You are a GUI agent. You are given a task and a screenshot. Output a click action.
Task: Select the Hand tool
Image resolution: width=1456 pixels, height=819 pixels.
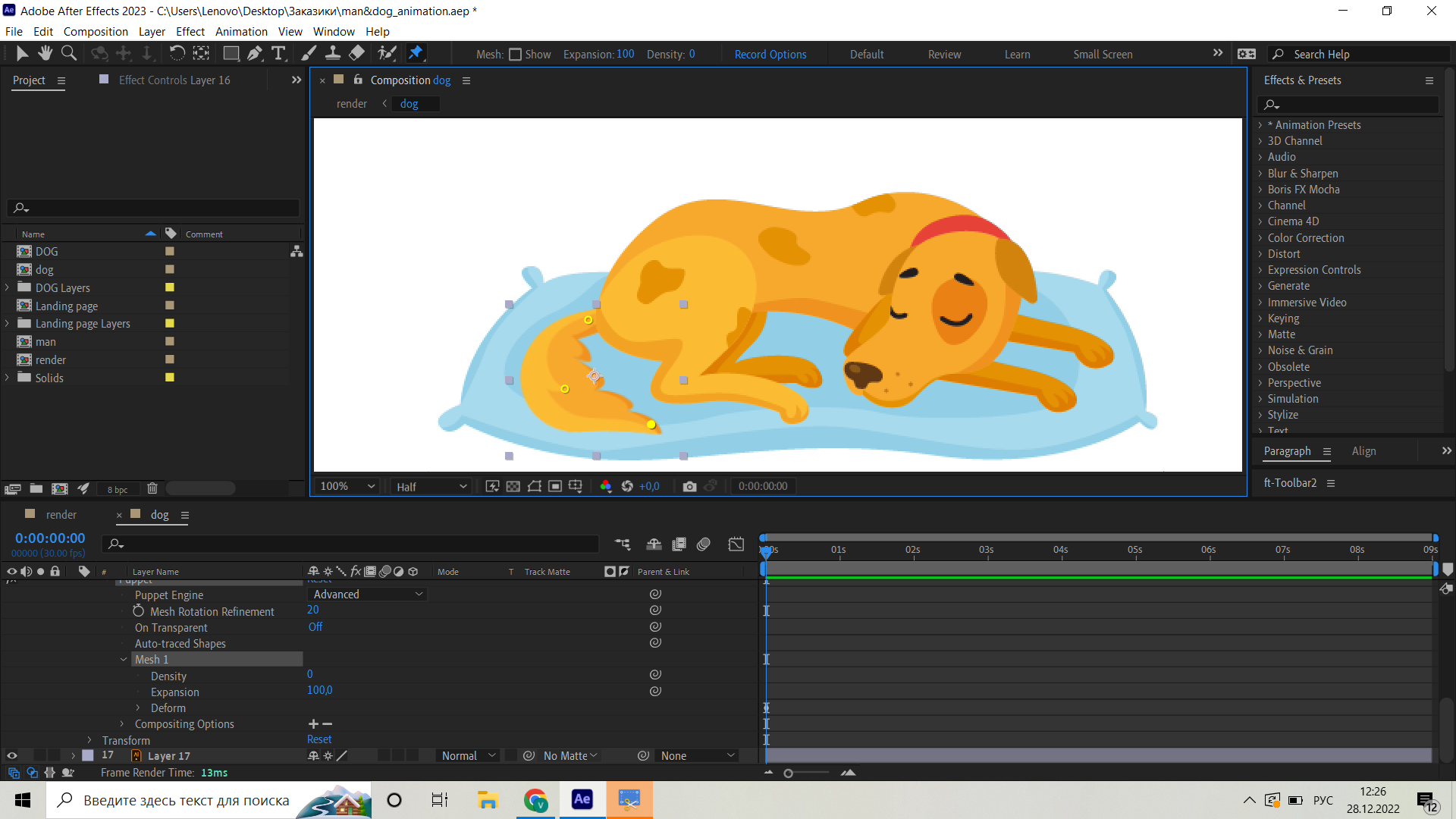(45, 53)
